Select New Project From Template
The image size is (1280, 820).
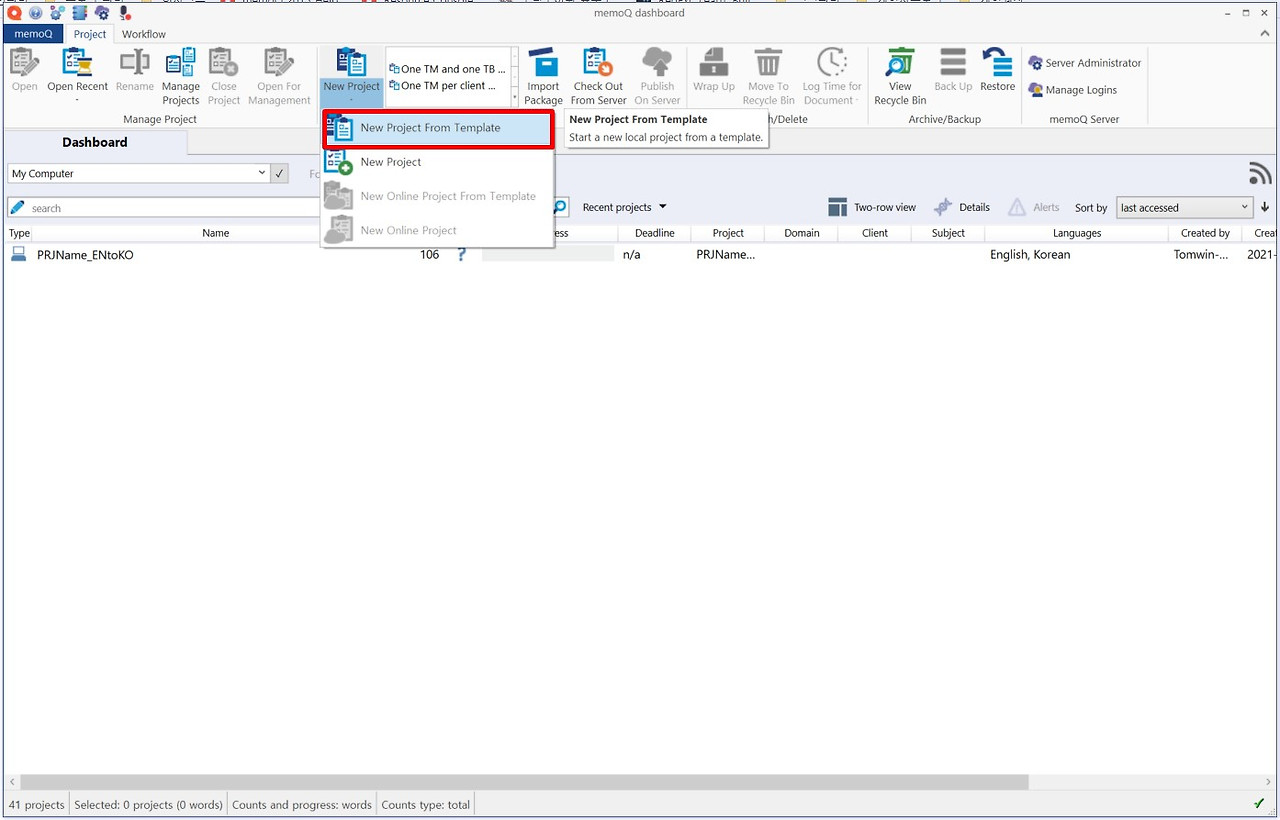pyautogui.click(x=437, y=128)
